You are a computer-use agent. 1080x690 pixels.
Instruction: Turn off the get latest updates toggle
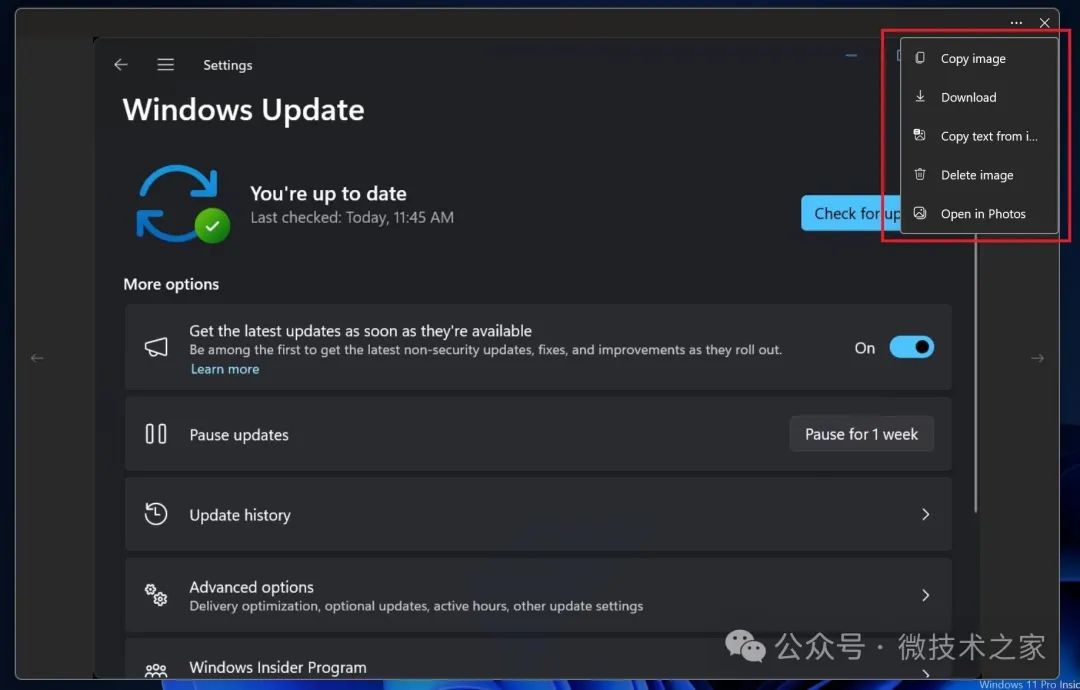click(911, 347)
